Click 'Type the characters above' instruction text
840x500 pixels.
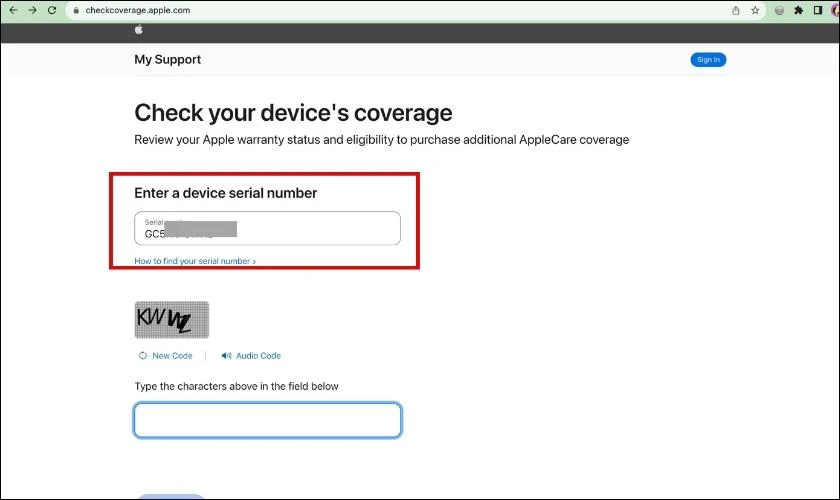[x=236, y=386]
